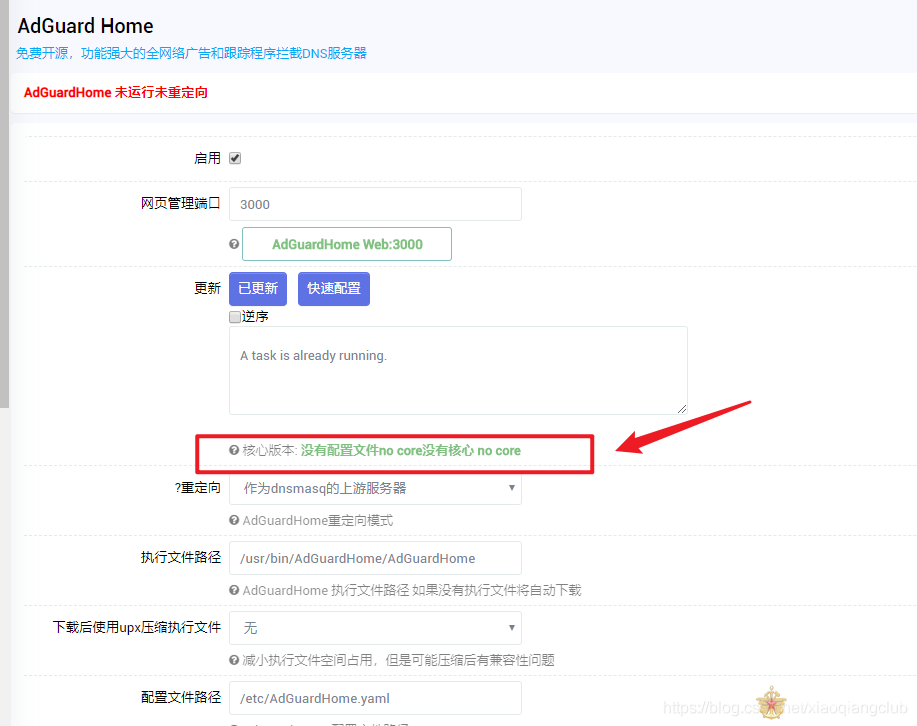Click the text 'A task is already running.'
Screen dimensions: 917x726
(x=313, y=356)
